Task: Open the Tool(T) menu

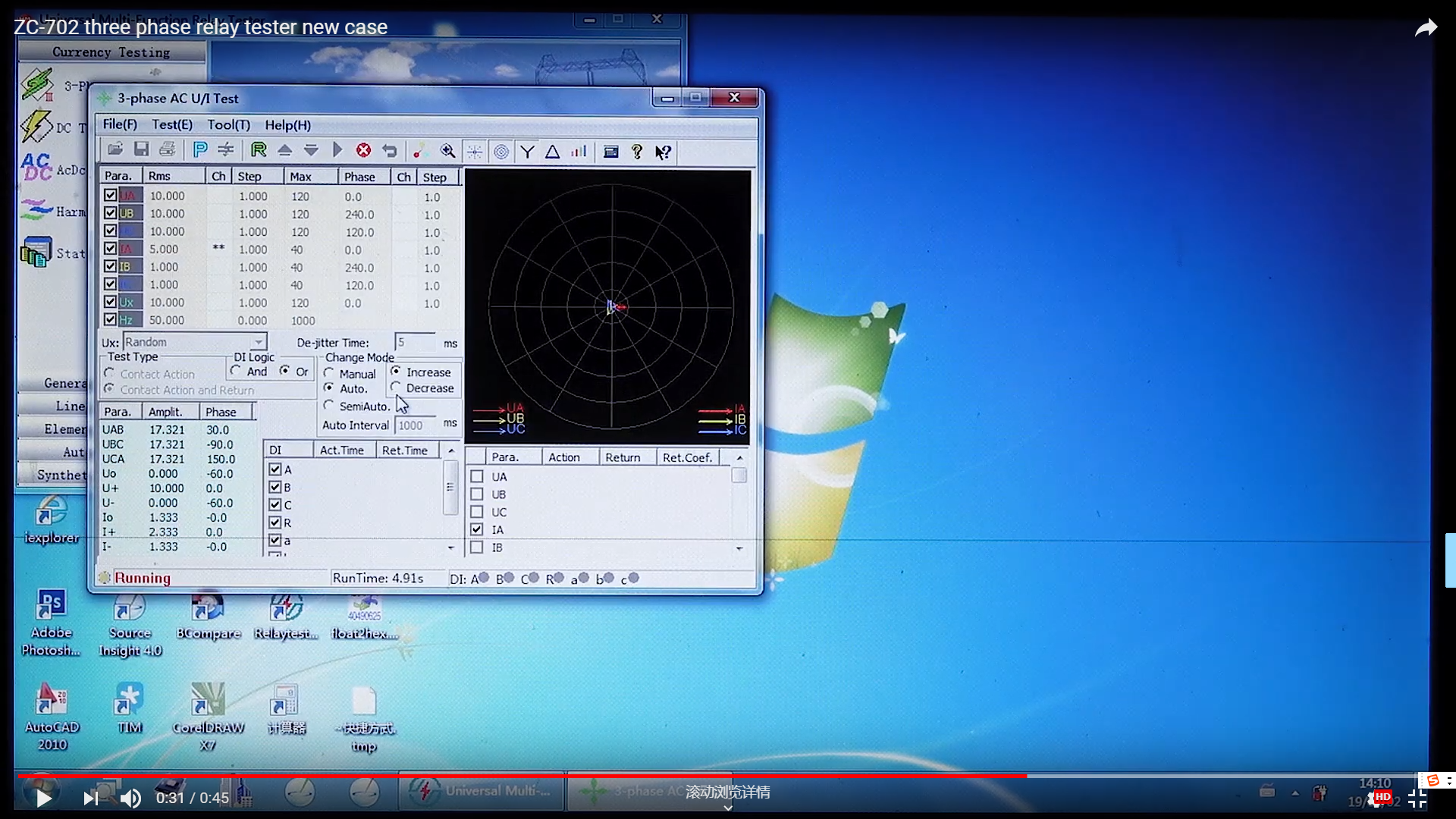Action: click(x=228, y=124)
